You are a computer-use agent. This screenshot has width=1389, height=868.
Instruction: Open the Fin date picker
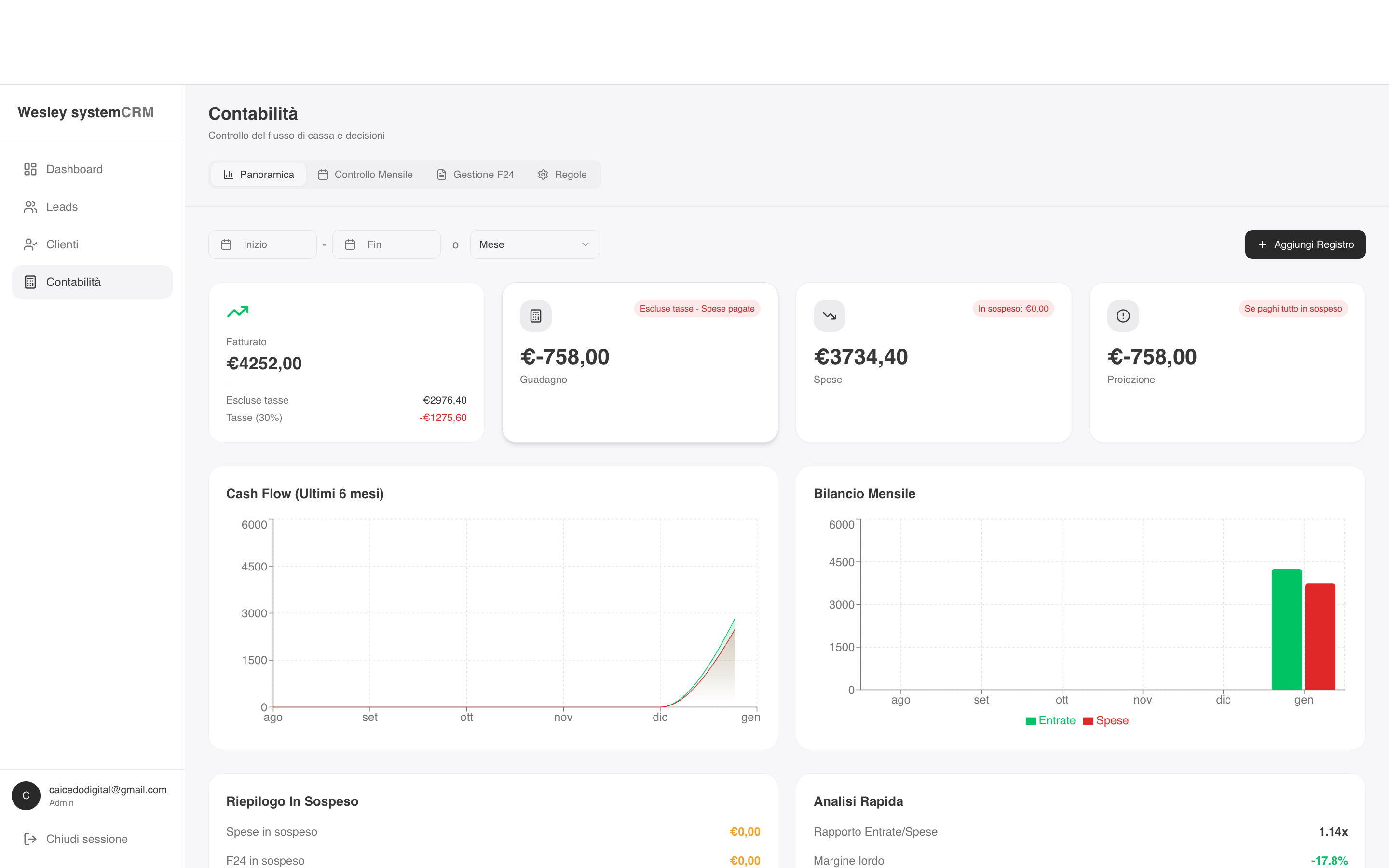coord(386,244)
